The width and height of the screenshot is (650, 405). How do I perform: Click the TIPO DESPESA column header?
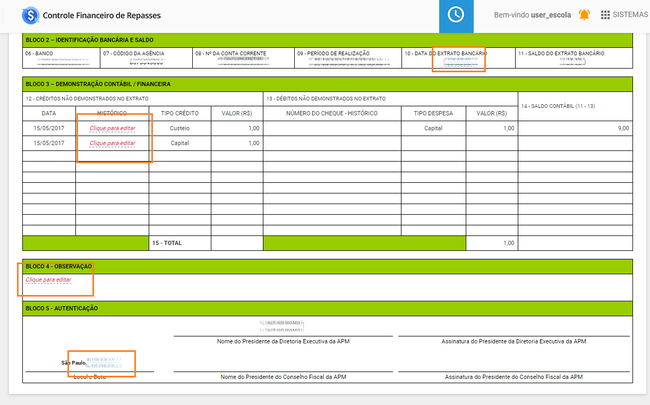coord(433,113)
